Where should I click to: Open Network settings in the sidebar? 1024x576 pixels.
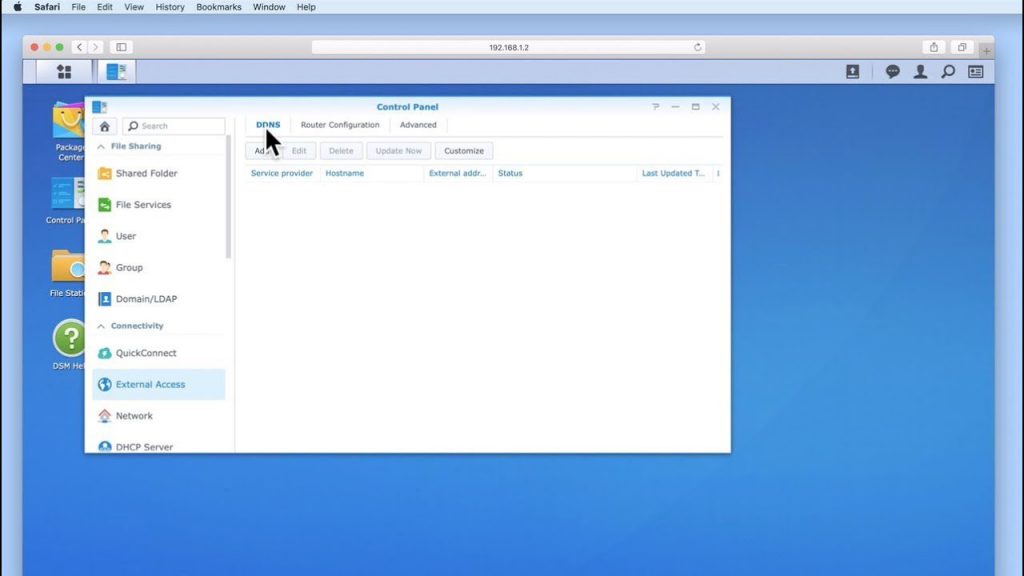159,415
